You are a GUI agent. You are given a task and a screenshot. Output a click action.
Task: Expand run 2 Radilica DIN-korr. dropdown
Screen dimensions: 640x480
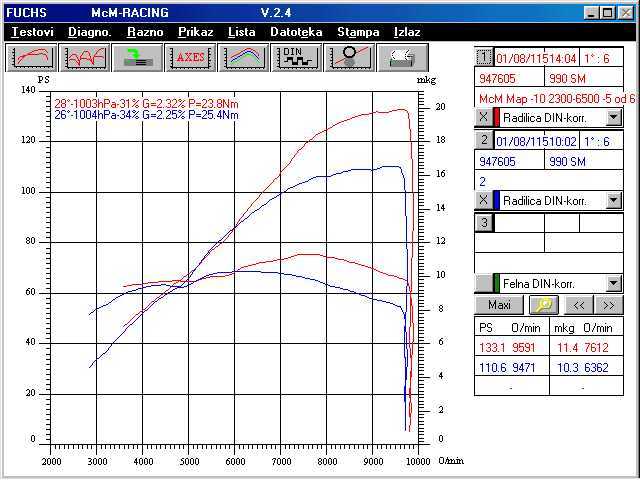coord(613,200)
